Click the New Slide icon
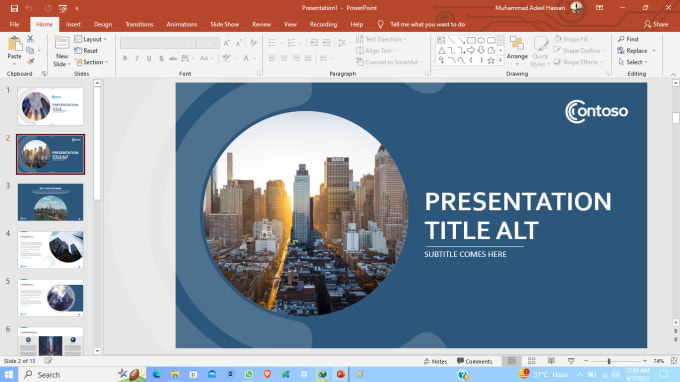This screenshot has width=680, height=382. coord(62,43)
